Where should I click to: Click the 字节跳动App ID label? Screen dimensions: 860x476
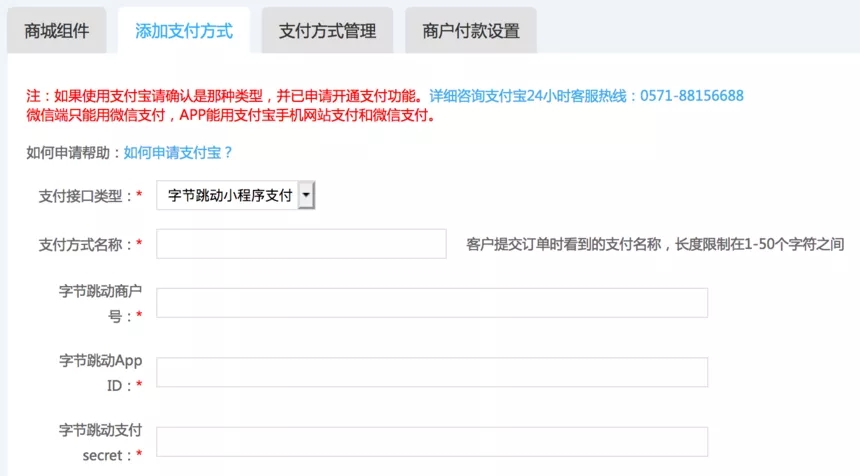click(x=100, y=373)
